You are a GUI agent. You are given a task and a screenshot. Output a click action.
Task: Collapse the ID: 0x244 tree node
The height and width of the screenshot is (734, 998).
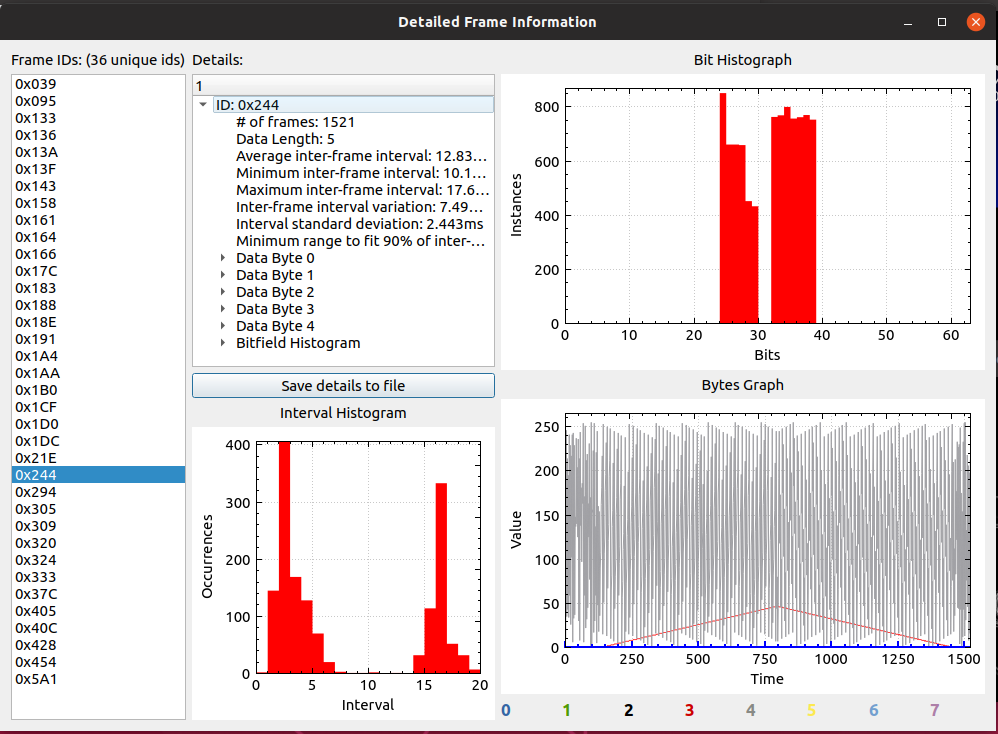(203, 104)
